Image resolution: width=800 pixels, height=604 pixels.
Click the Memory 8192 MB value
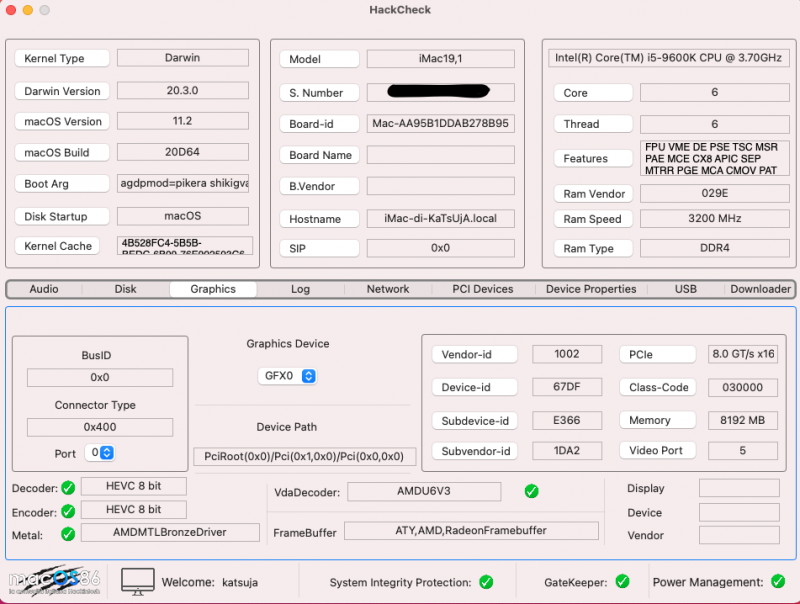coord(743,420)
